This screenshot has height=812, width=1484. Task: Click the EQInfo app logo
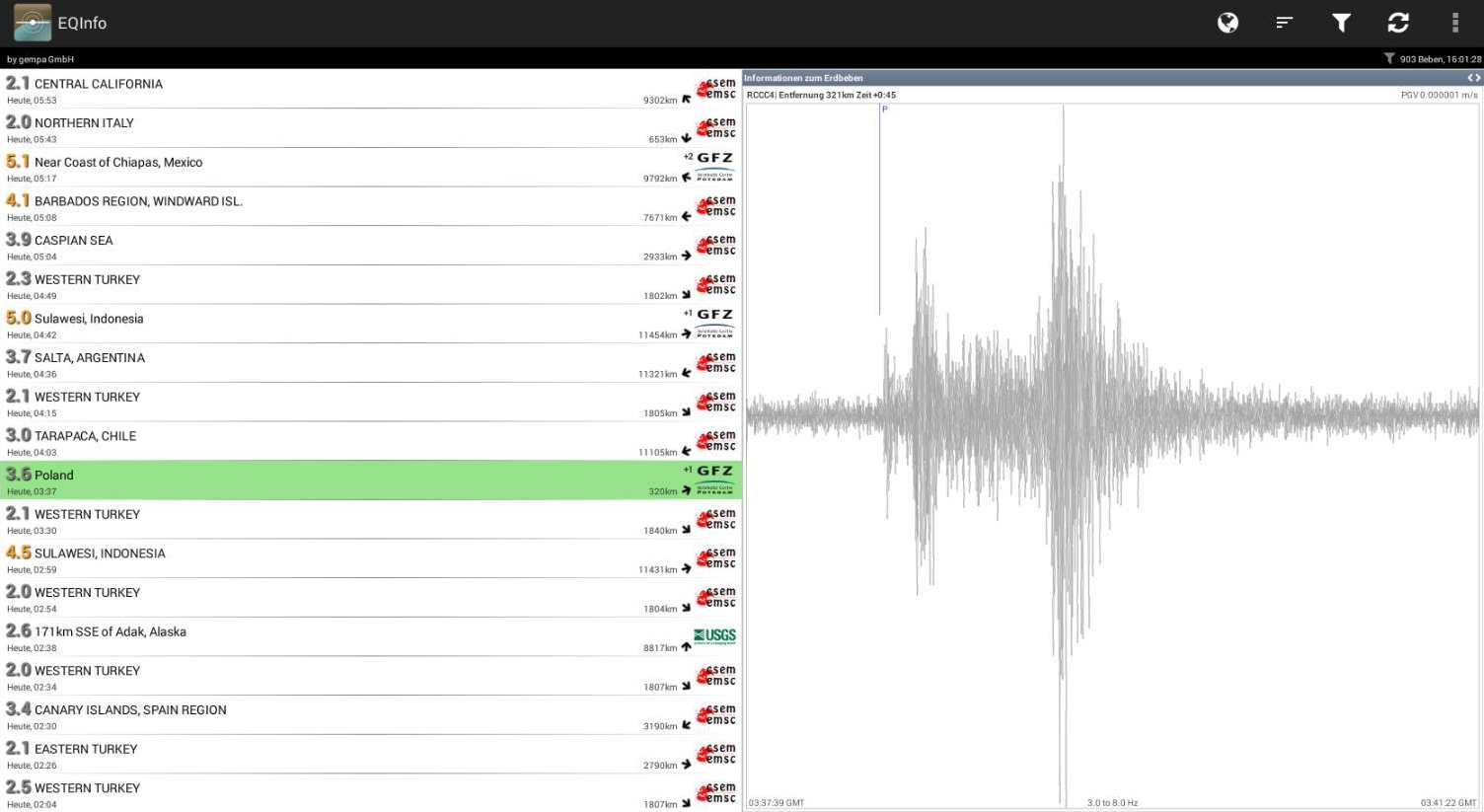pyautogui.click(x=32, y=23)
